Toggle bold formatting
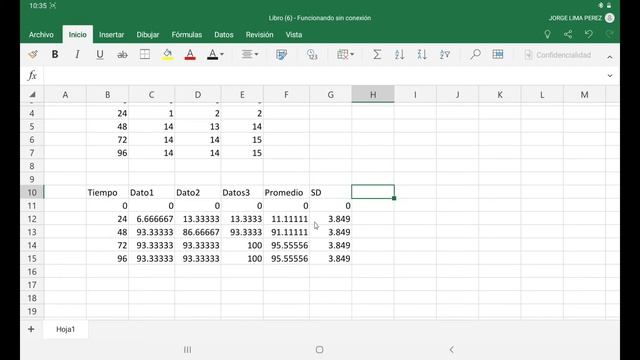 55,54
